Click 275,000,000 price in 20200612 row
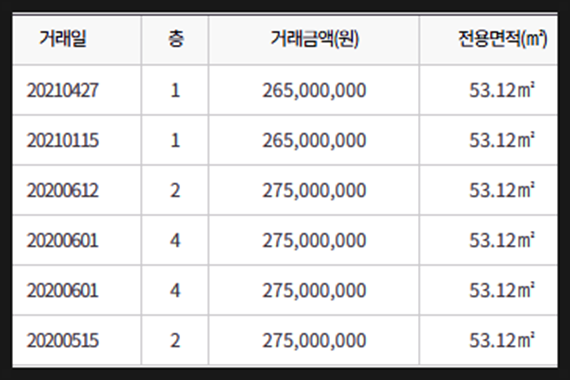 (314, 191)
